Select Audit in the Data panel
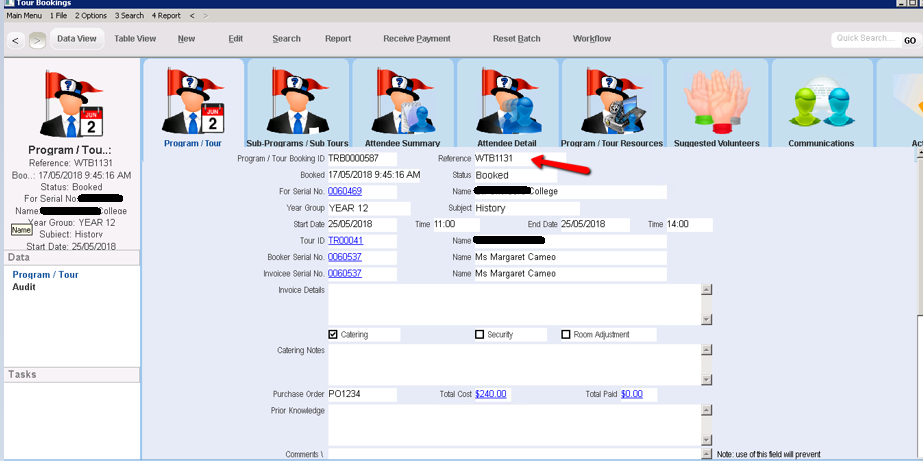Viewport: 923px width, 461px height. tap(24, 287)
